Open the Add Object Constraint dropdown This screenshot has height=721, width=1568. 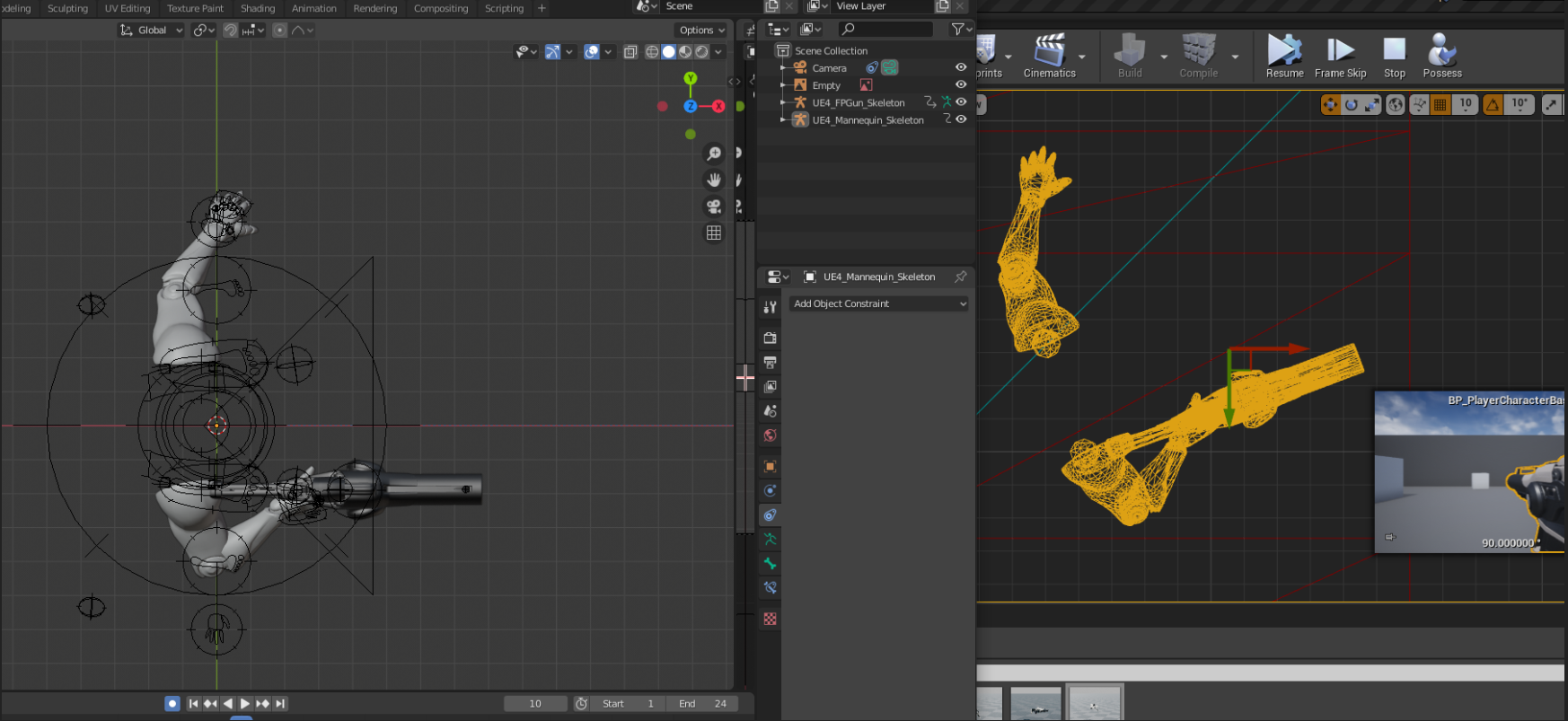coord(879,303)
